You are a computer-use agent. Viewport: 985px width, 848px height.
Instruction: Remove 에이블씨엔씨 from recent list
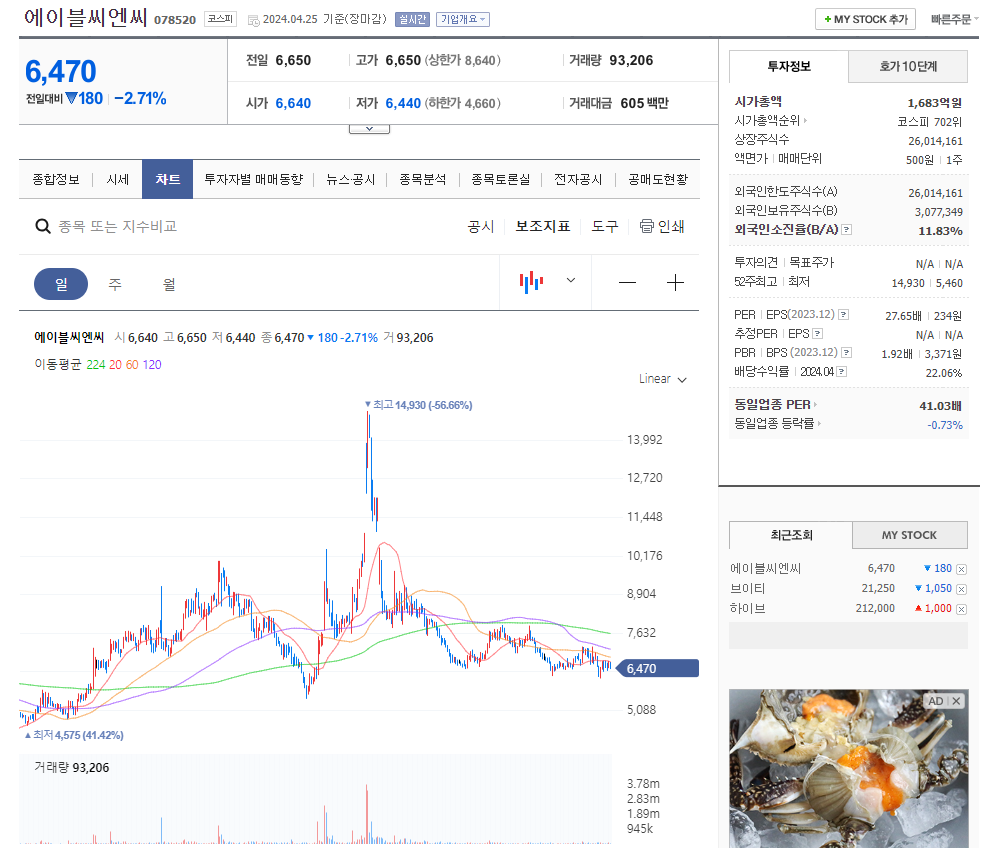961,569
